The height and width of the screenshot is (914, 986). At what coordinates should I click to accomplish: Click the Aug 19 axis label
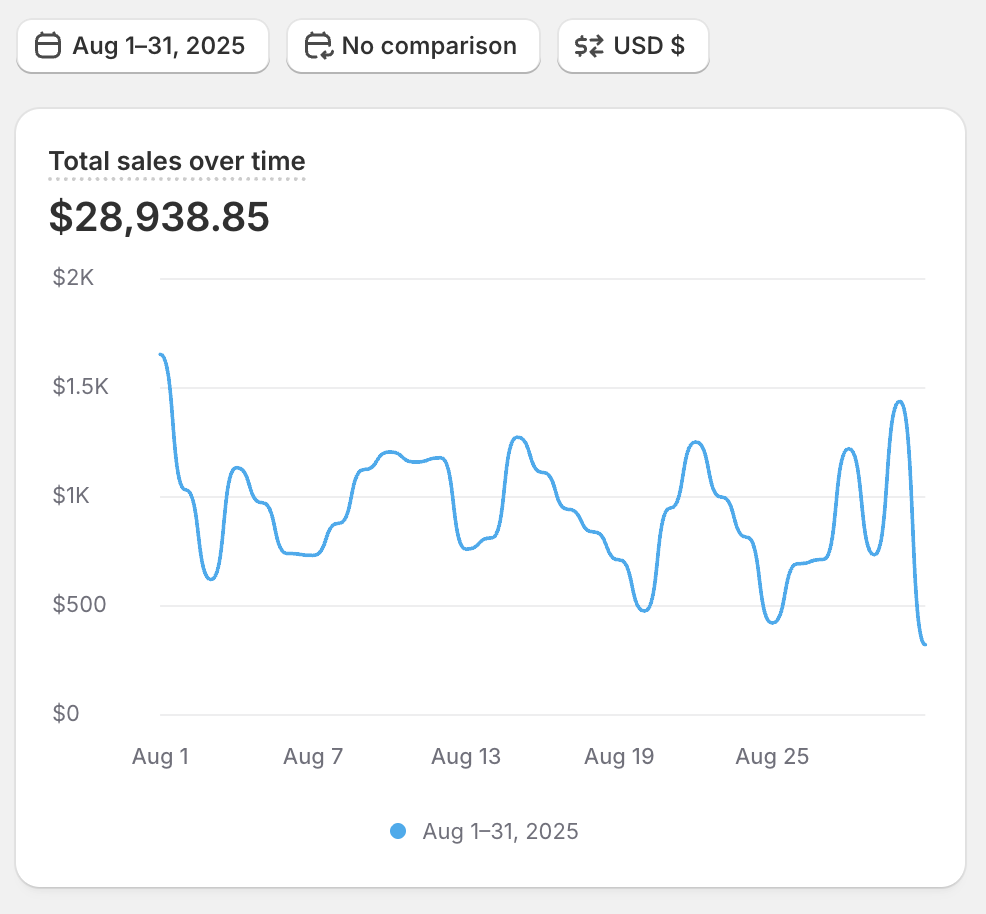click(x=619, y=757)
